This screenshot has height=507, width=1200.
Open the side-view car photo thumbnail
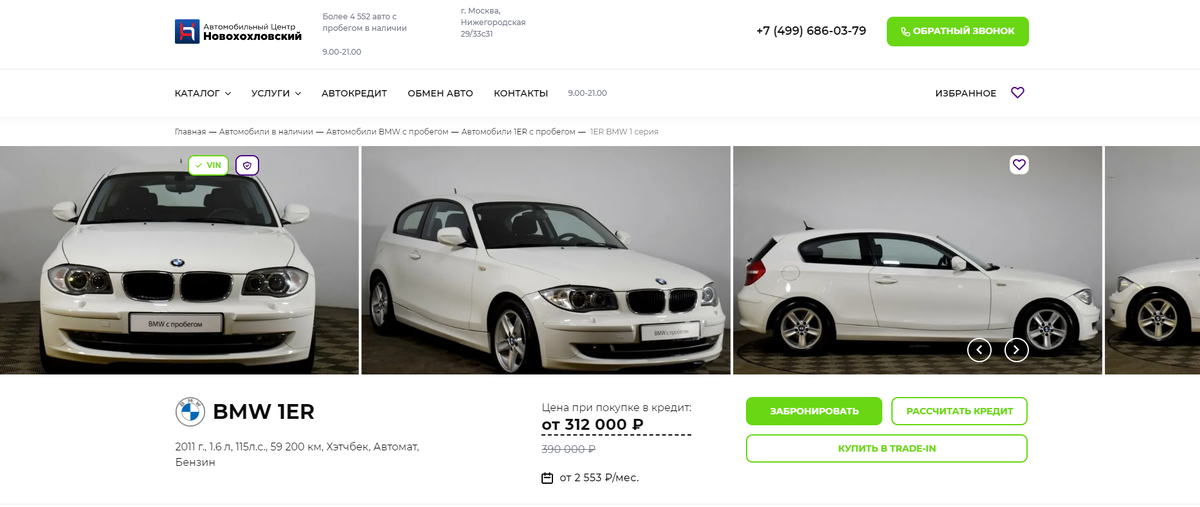917,260
